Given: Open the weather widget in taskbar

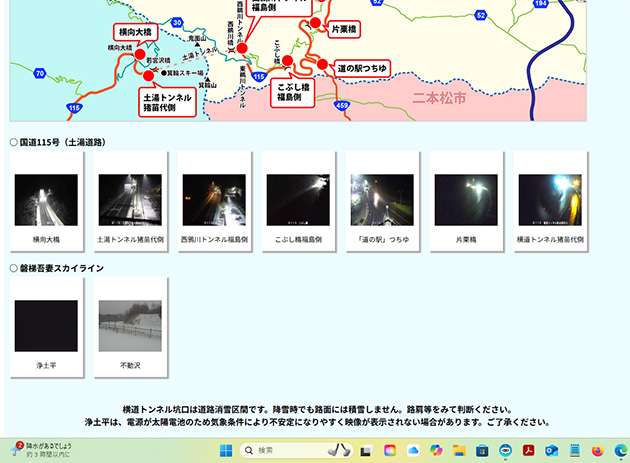Looking at the screenshot, I should [40, 450].
